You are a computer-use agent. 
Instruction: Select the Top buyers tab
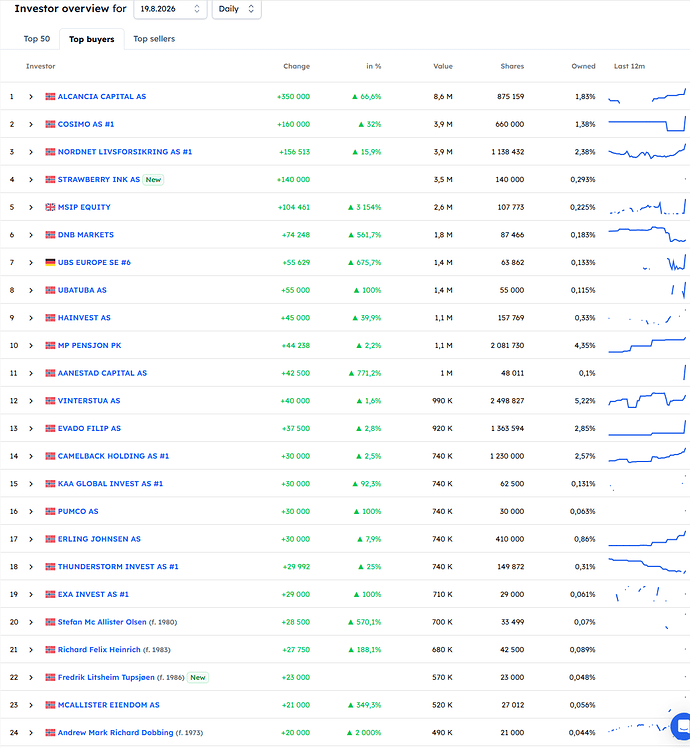(92, 39)
